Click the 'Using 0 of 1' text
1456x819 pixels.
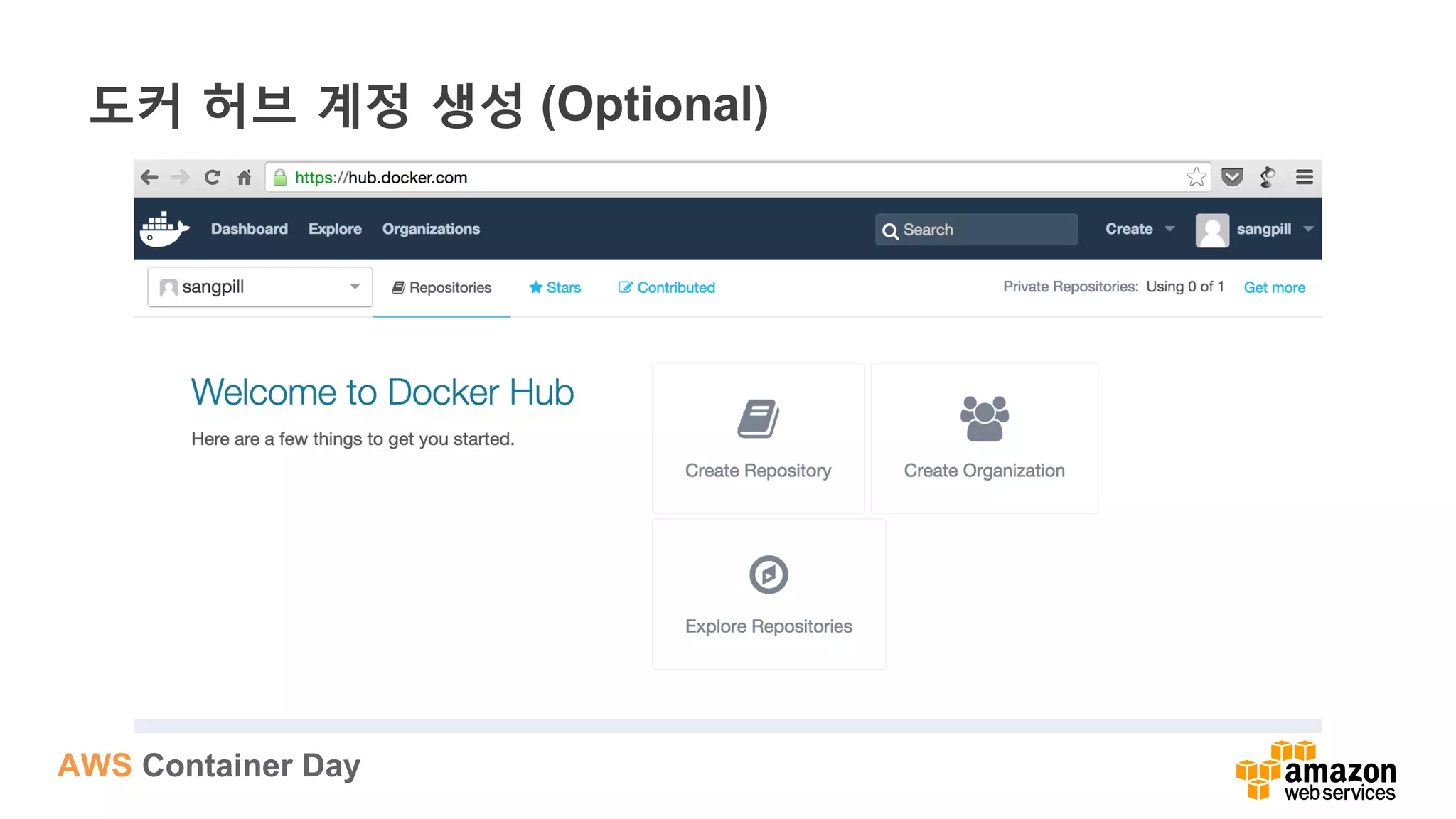1185,287
